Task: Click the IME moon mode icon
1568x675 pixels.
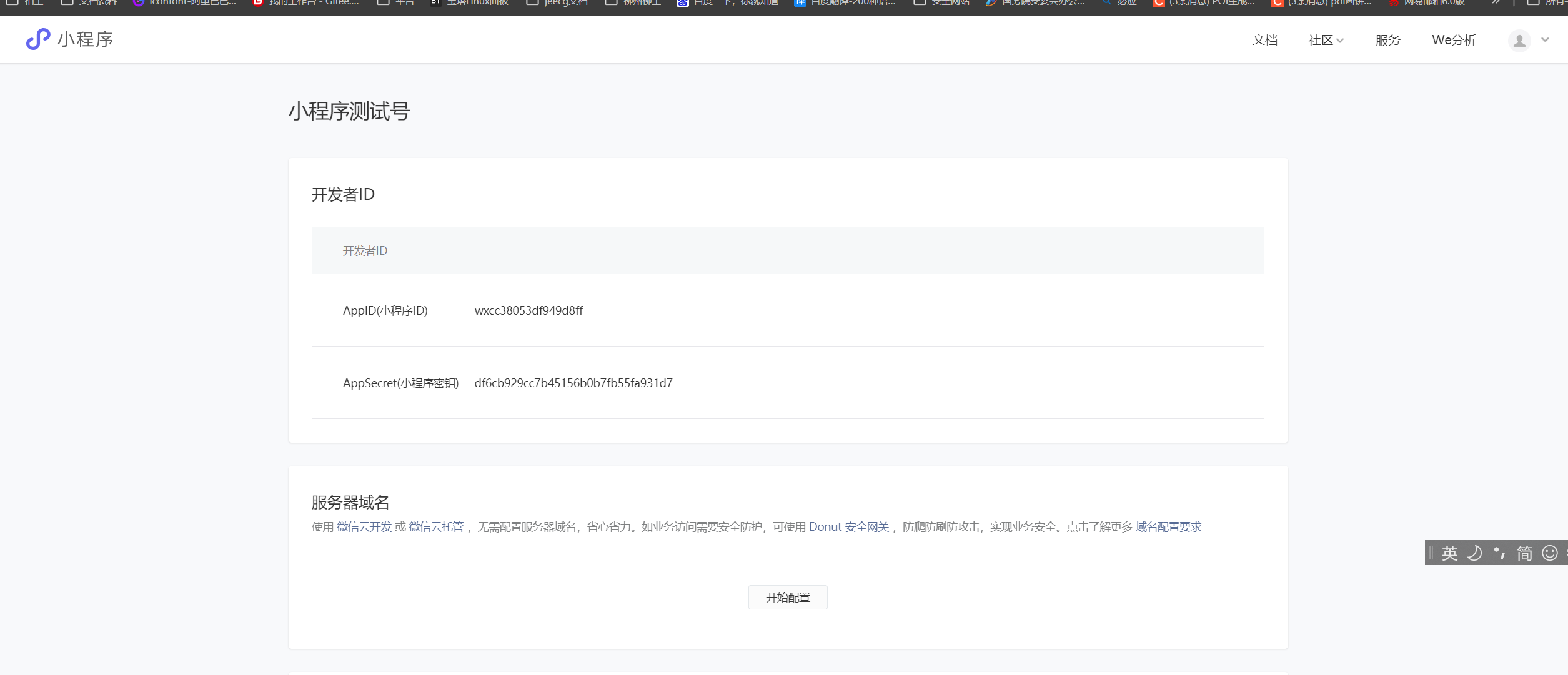Action: tap(1474, 553)
